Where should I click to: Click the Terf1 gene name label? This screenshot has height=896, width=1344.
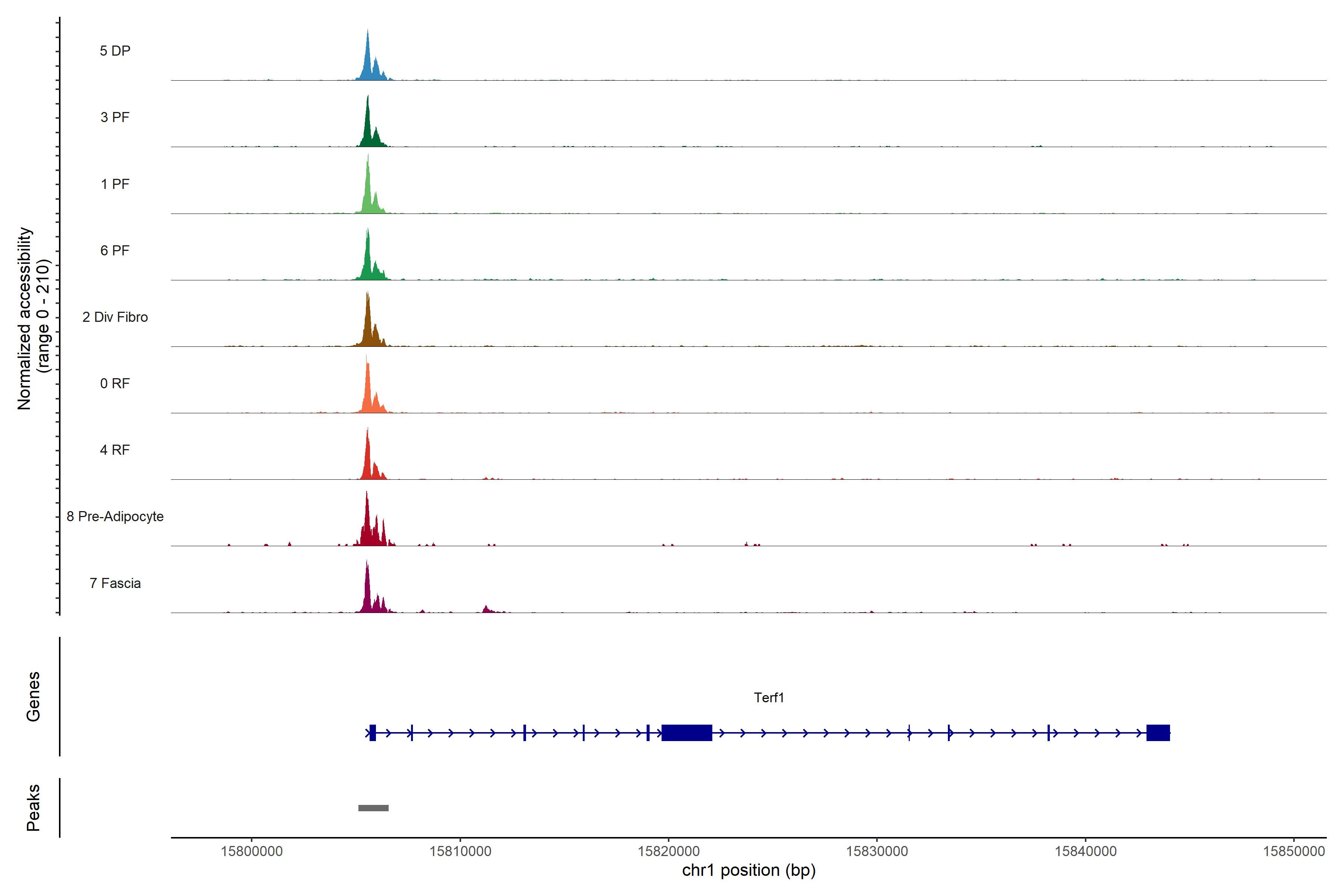769,698
